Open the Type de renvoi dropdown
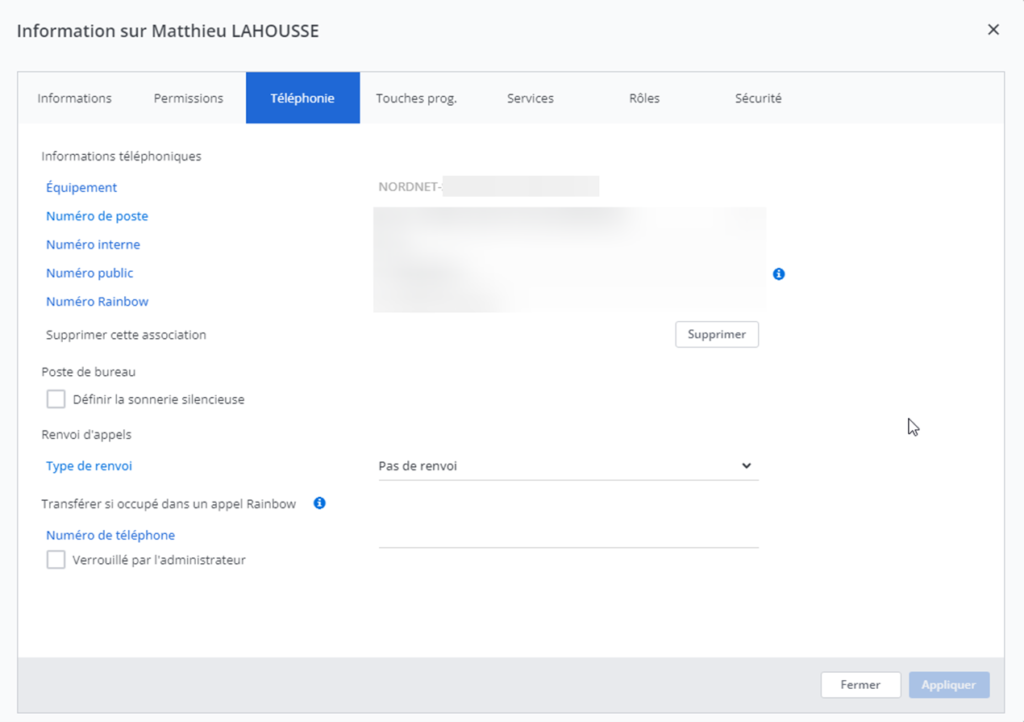1024x722 pixels. pyautogui.click(x=567, y=466)
